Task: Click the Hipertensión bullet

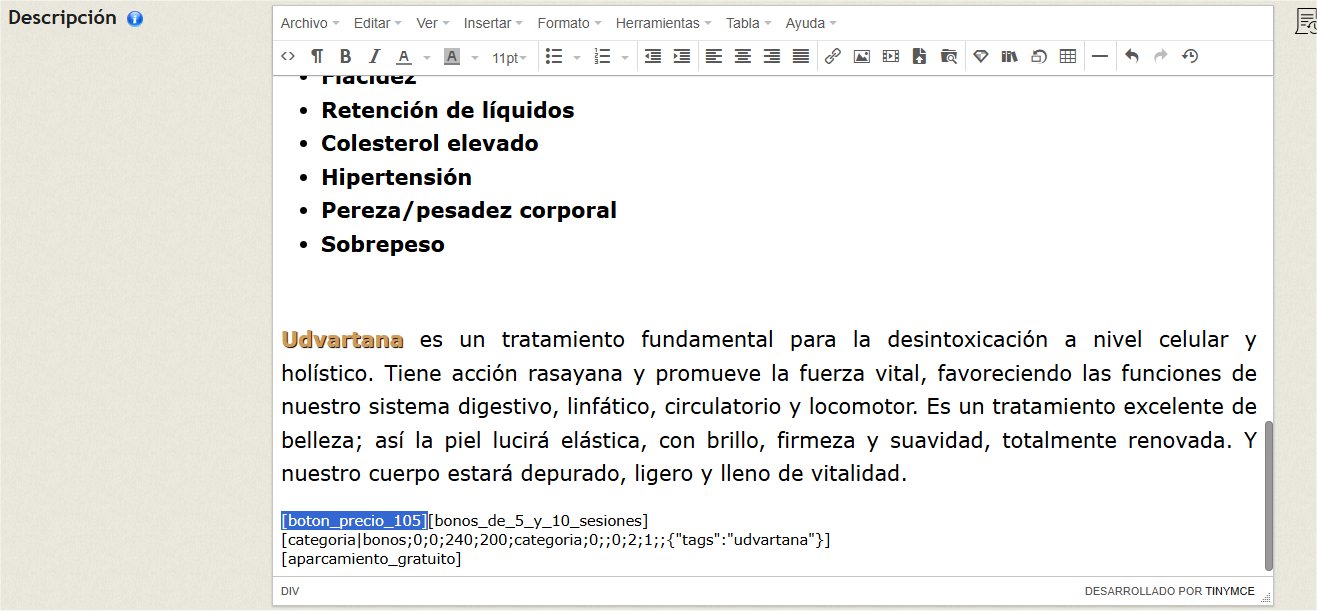Action: pos(396,178)
